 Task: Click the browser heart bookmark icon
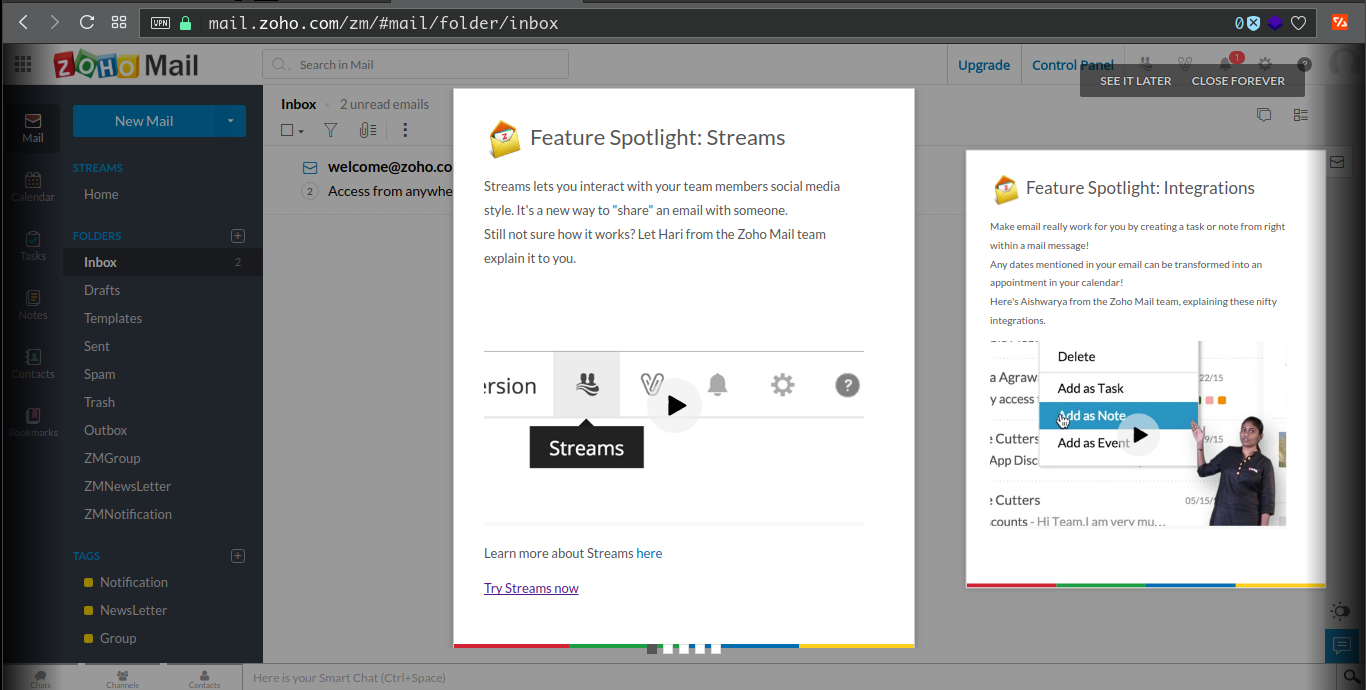pos(1298,22)
